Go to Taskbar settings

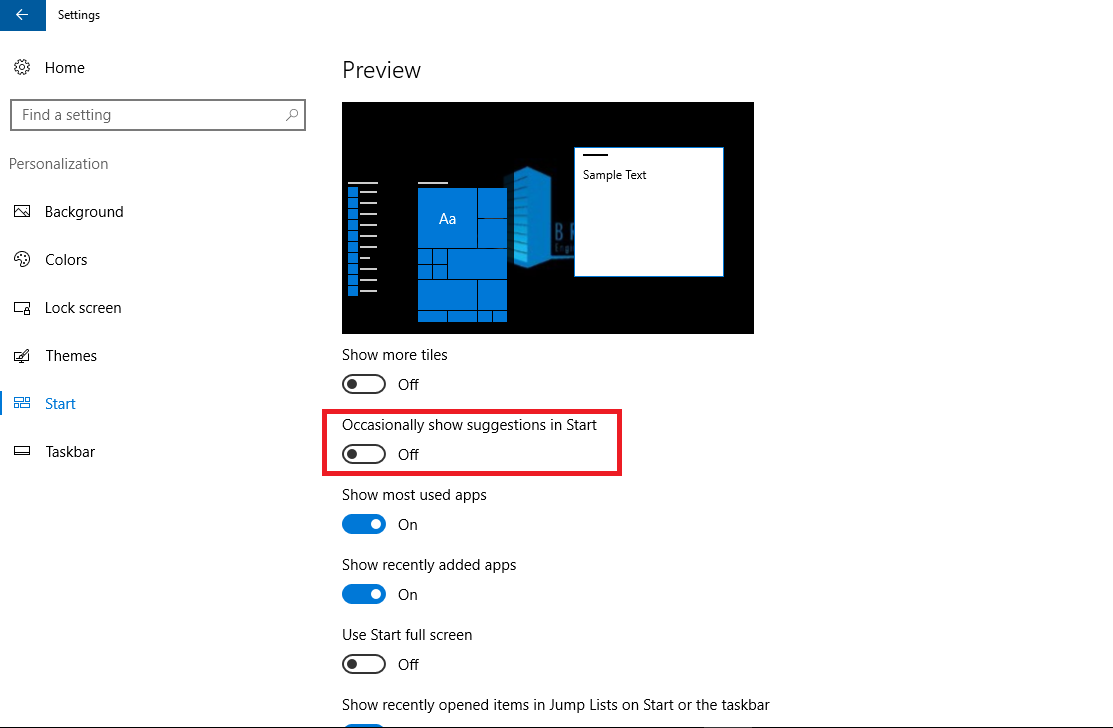pos(70,452)
